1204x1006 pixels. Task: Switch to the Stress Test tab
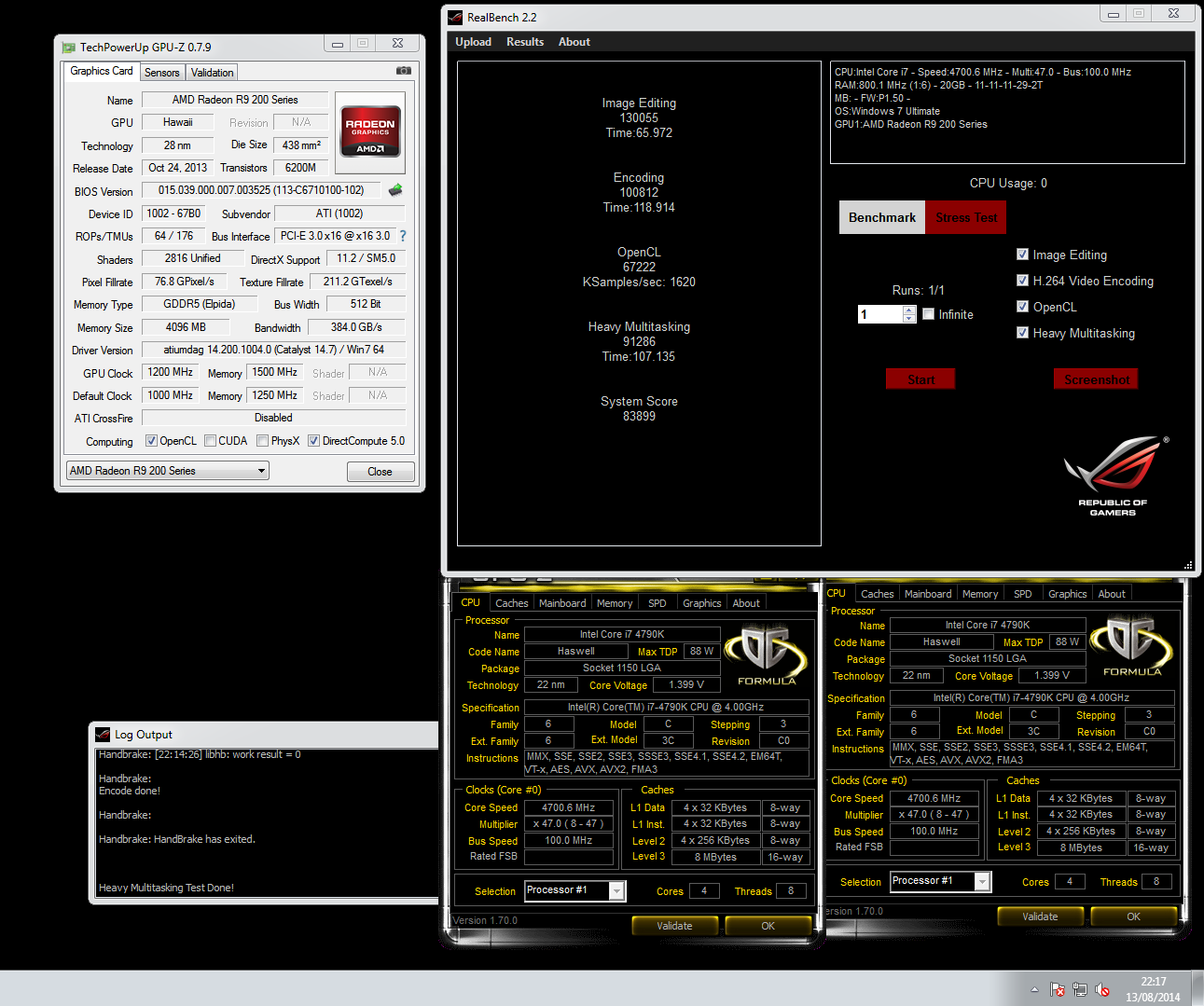click(966, 217)
